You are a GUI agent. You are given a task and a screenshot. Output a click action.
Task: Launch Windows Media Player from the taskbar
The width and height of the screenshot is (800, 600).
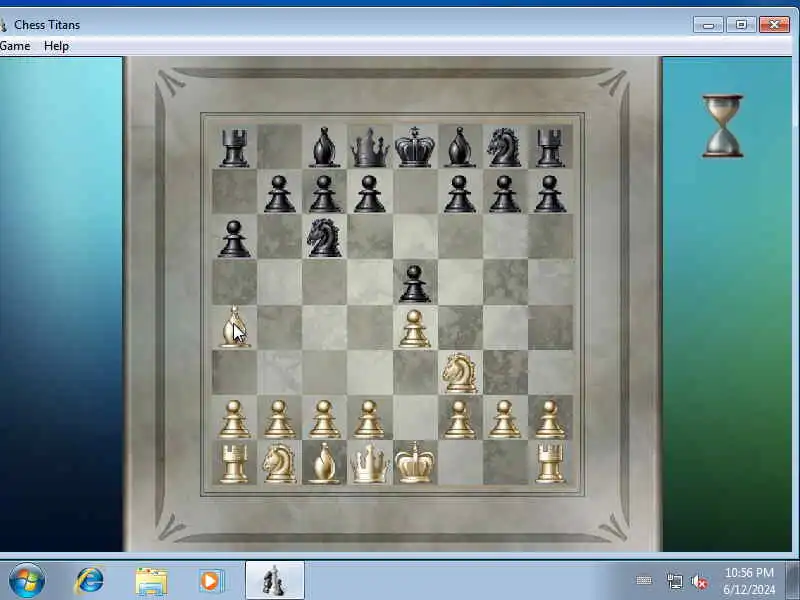211,581
